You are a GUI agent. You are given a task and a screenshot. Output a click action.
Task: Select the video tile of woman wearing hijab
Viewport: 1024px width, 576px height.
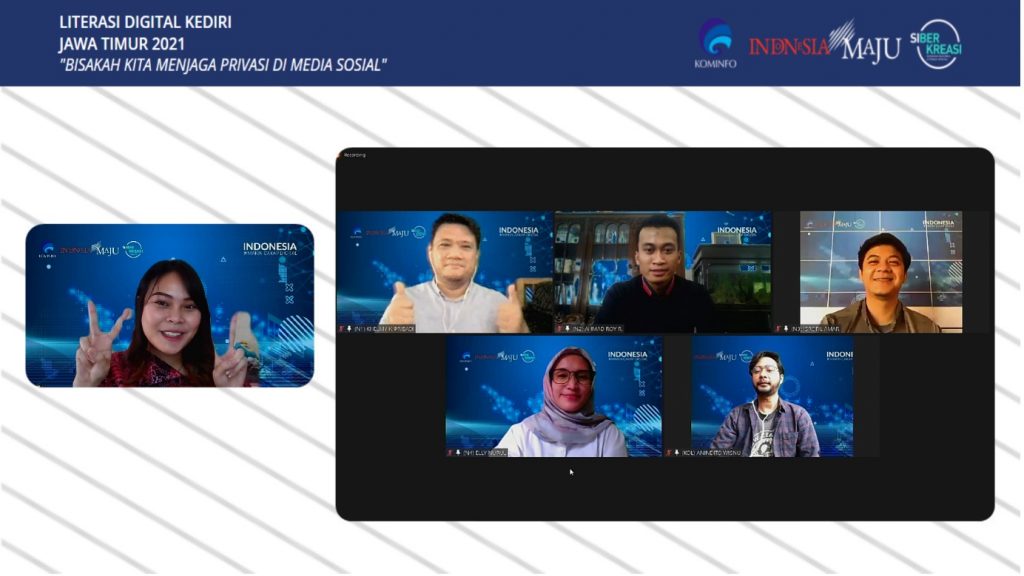pos(553,395)
